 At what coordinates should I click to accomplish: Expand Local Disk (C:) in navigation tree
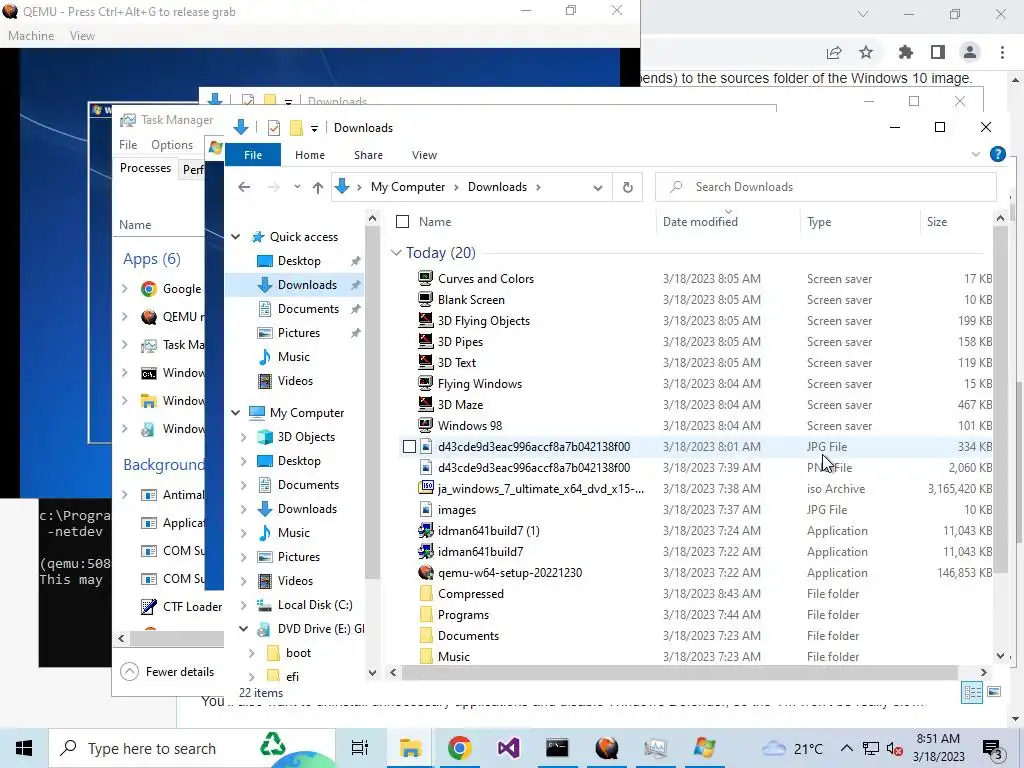244,605
